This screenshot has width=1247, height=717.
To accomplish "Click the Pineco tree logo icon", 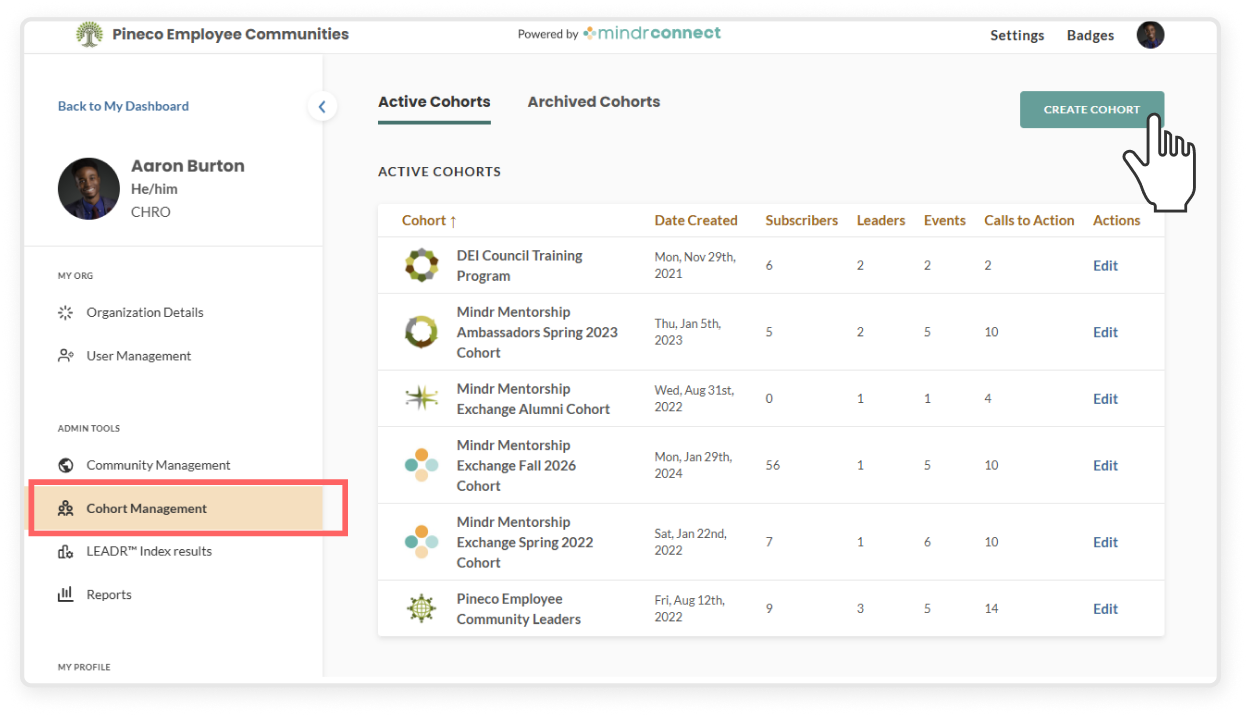I will [90, 34].
